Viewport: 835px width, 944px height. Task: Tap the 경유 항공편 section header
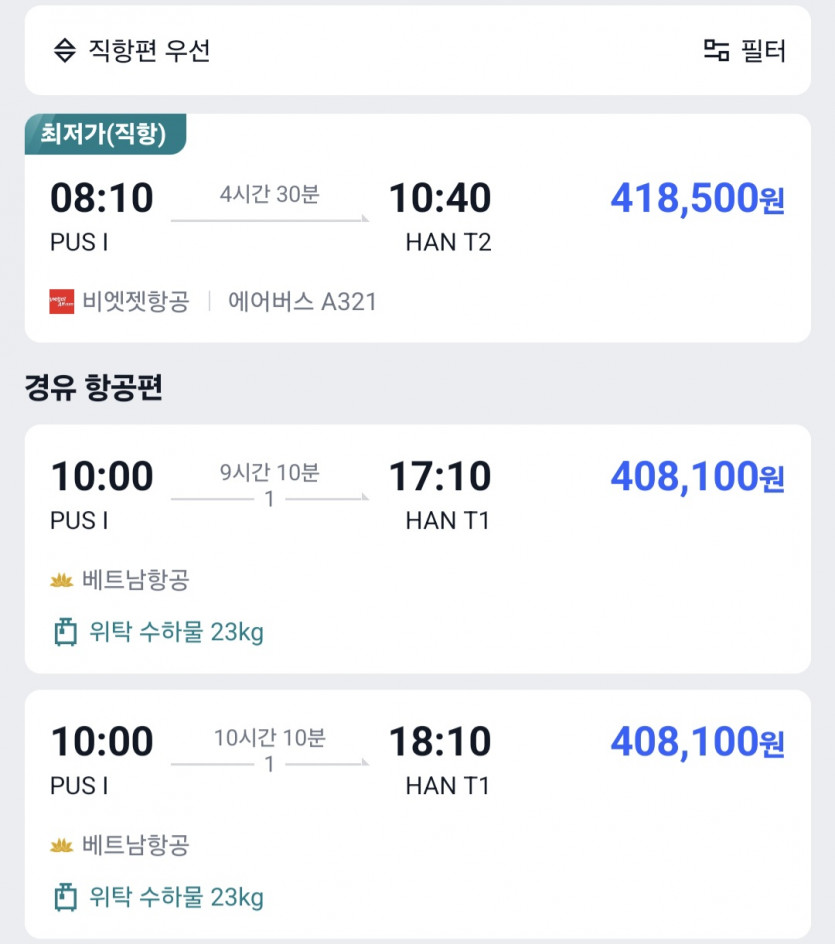pos(93,389)
